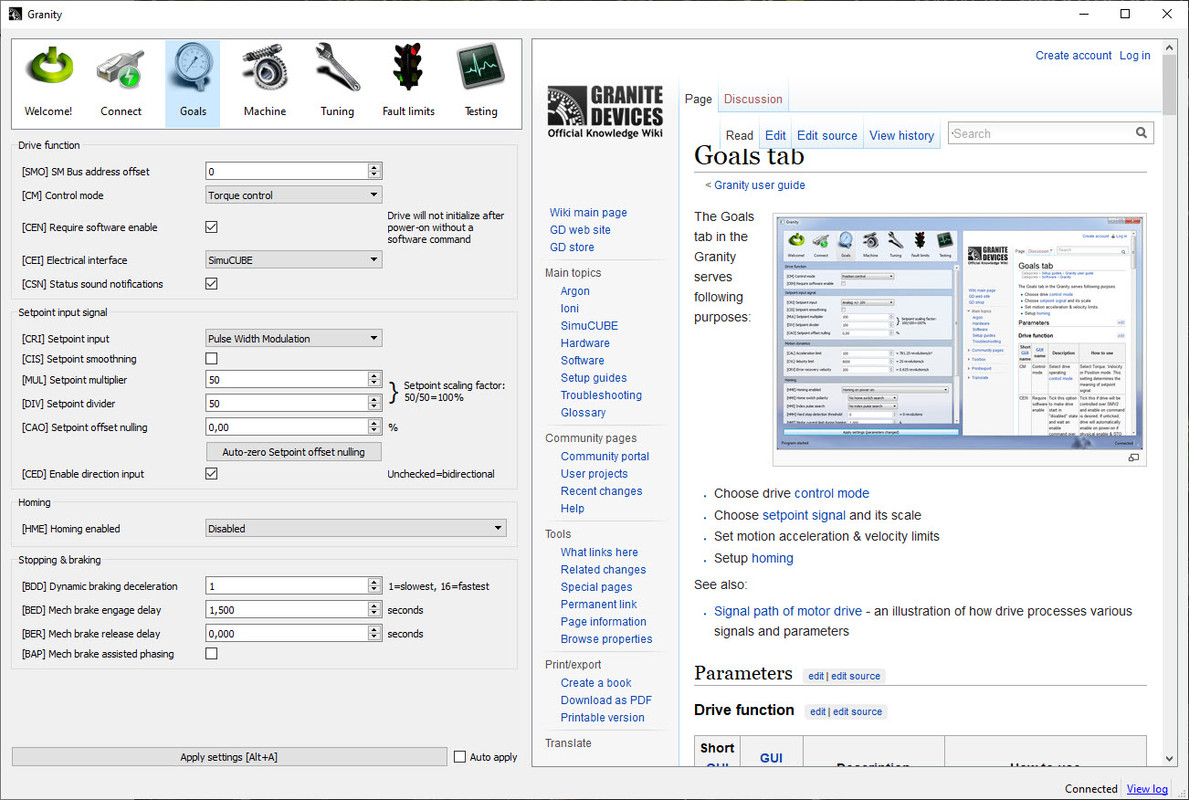Open the Electrical interface dropdown
Screen dimensions: 1189x800
[x=293, y=259]
